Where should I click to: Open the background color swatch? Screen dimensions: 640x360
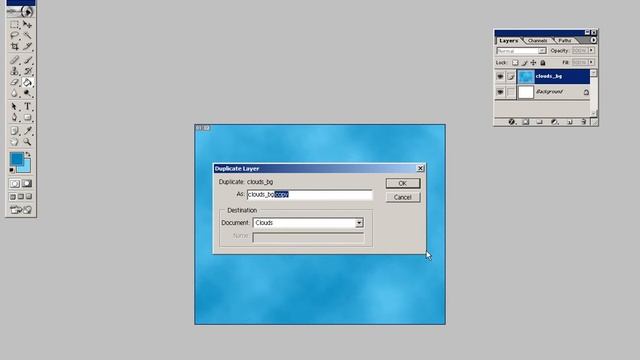click(26, 167)
